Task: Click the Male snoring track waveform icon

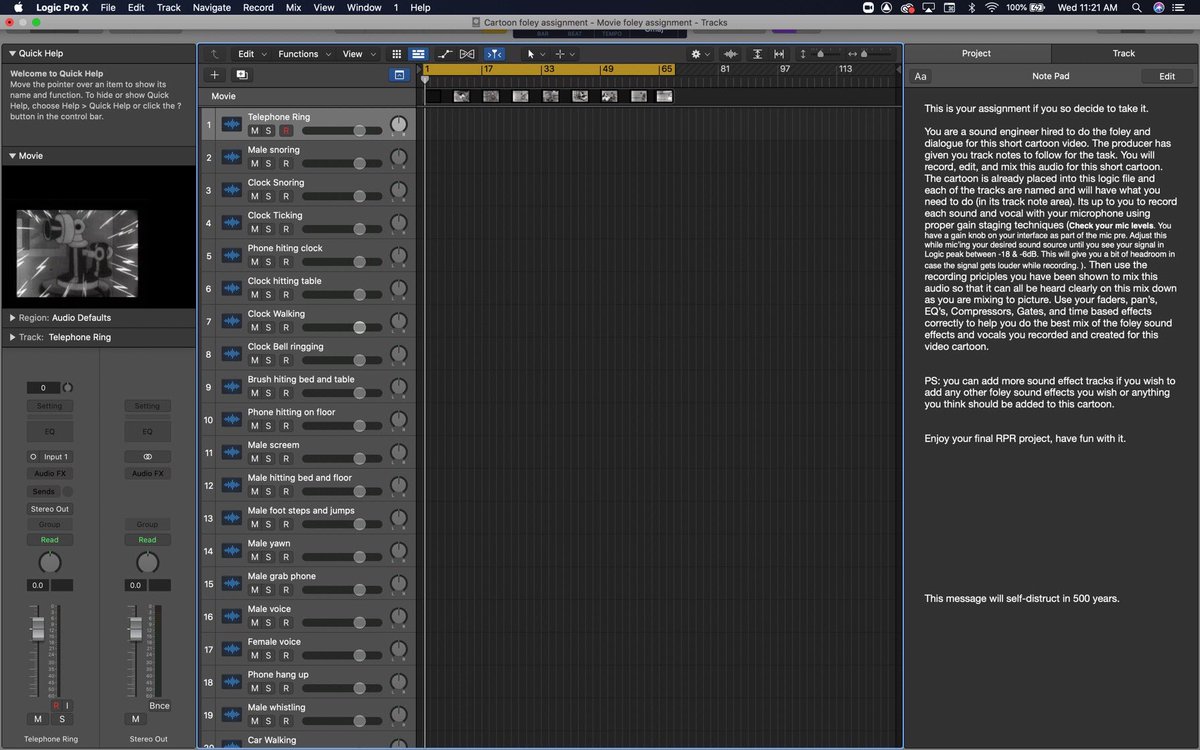Action: [232, 157]
